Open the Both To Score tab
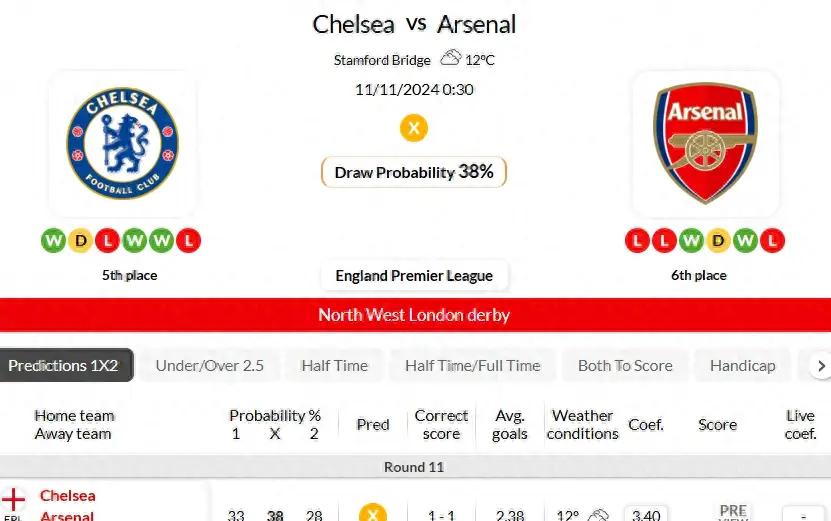This screenshot has width=831, height=521. (x=625, y=366)
